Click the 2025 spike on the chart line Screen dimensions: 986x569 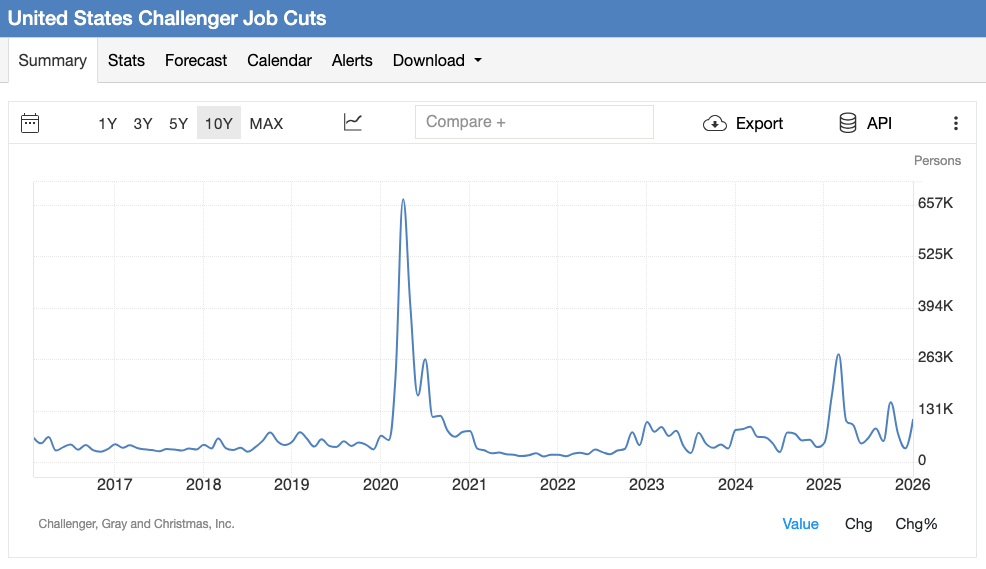[838, 355]
